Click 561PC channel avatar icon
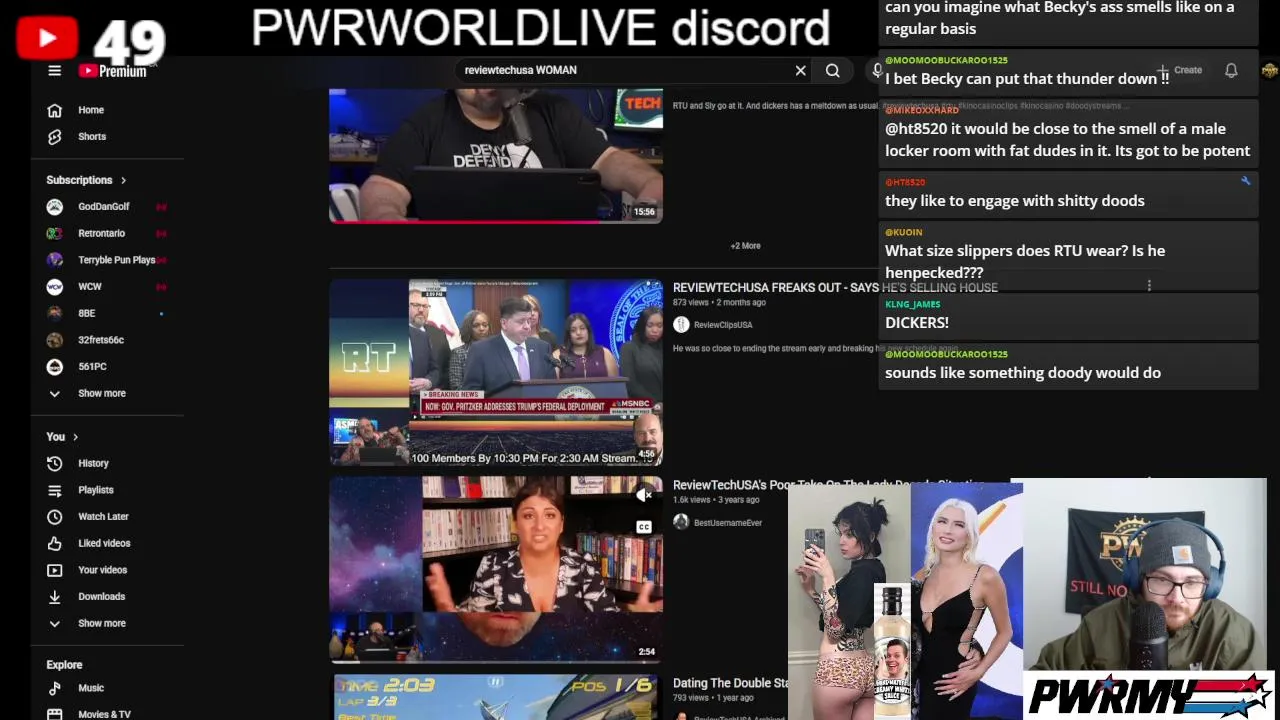The height and width of the screenshot is (720, 1280). point(55,367)
